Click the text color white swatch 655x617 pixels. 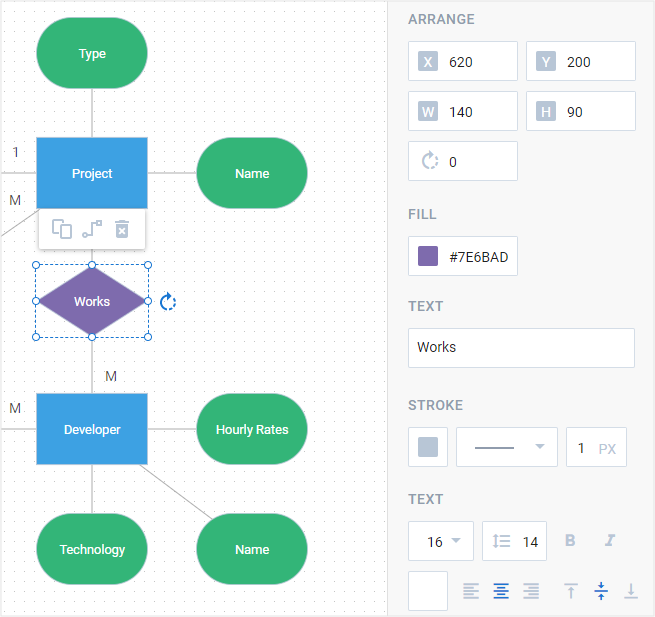tap(428, 591)
